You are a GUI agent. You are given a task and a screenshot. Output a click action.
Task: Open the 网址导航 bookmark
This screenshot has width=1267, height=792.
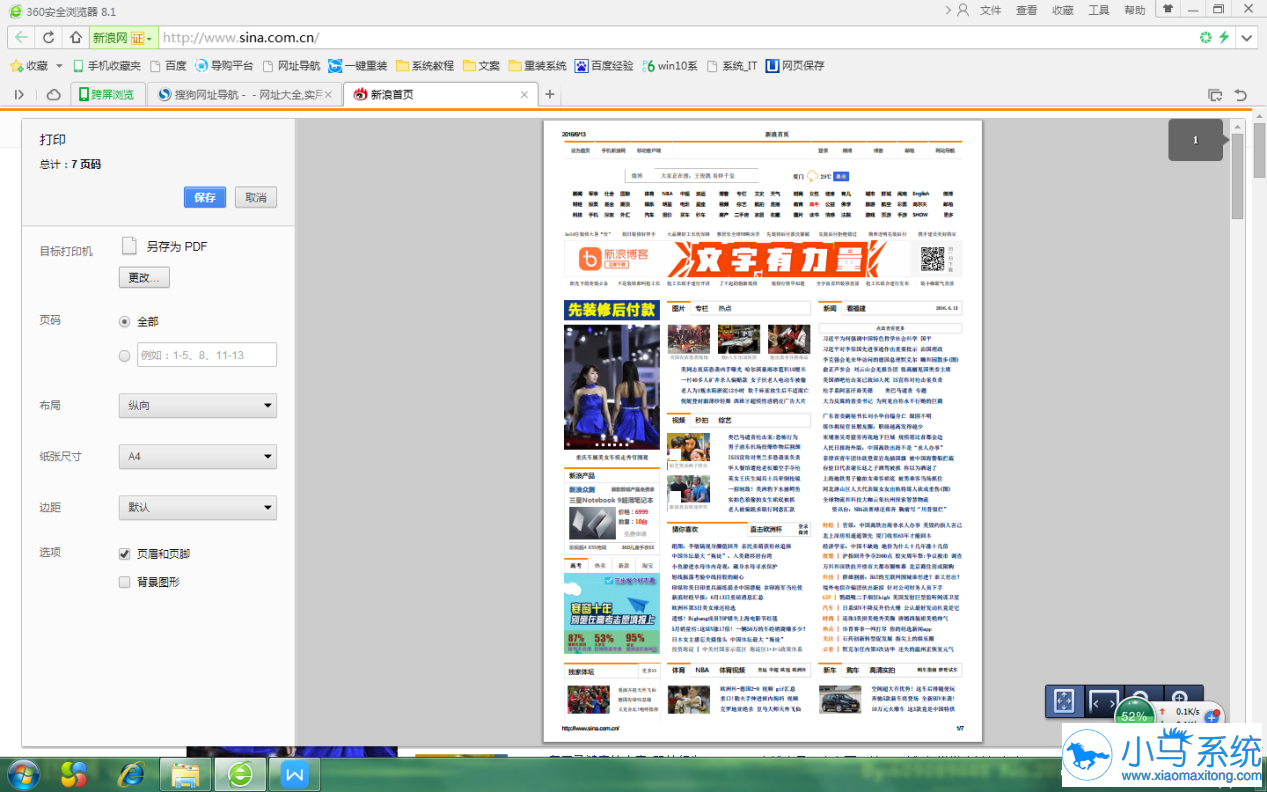tap(291, 66)
